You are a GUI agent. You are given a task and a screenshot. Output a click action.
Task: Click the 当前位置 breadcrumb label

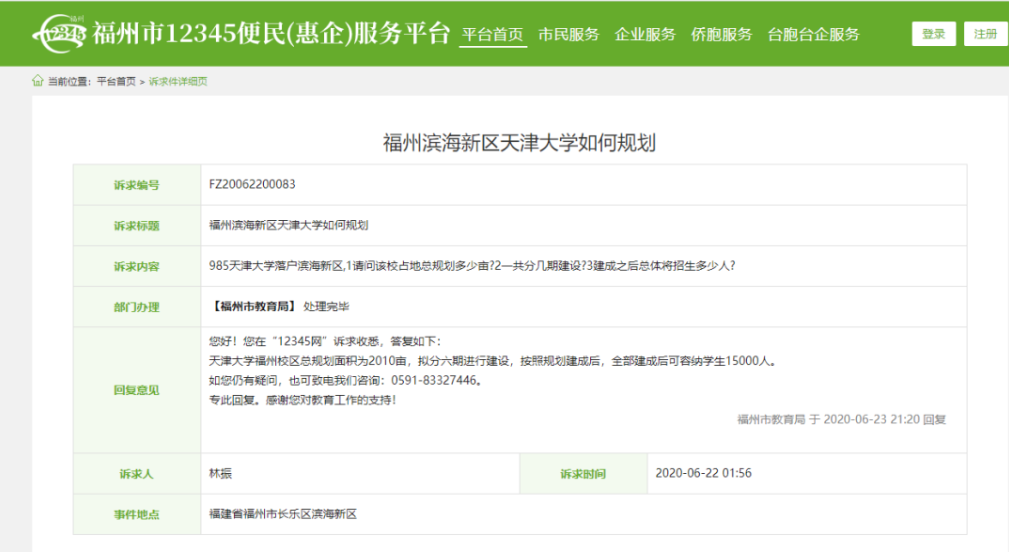click(x=69, y=82)
